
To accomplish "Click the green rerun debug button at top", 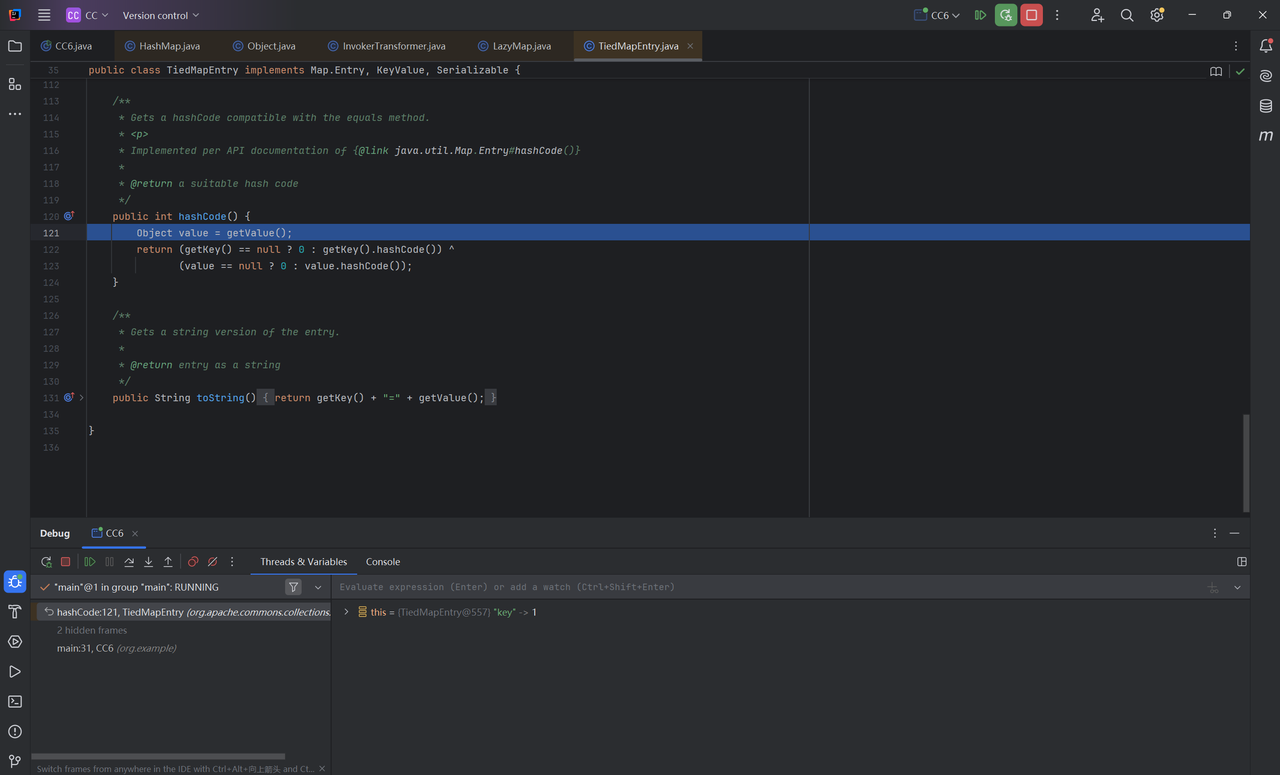I will pyautogui.click(x=1006, y=15).
